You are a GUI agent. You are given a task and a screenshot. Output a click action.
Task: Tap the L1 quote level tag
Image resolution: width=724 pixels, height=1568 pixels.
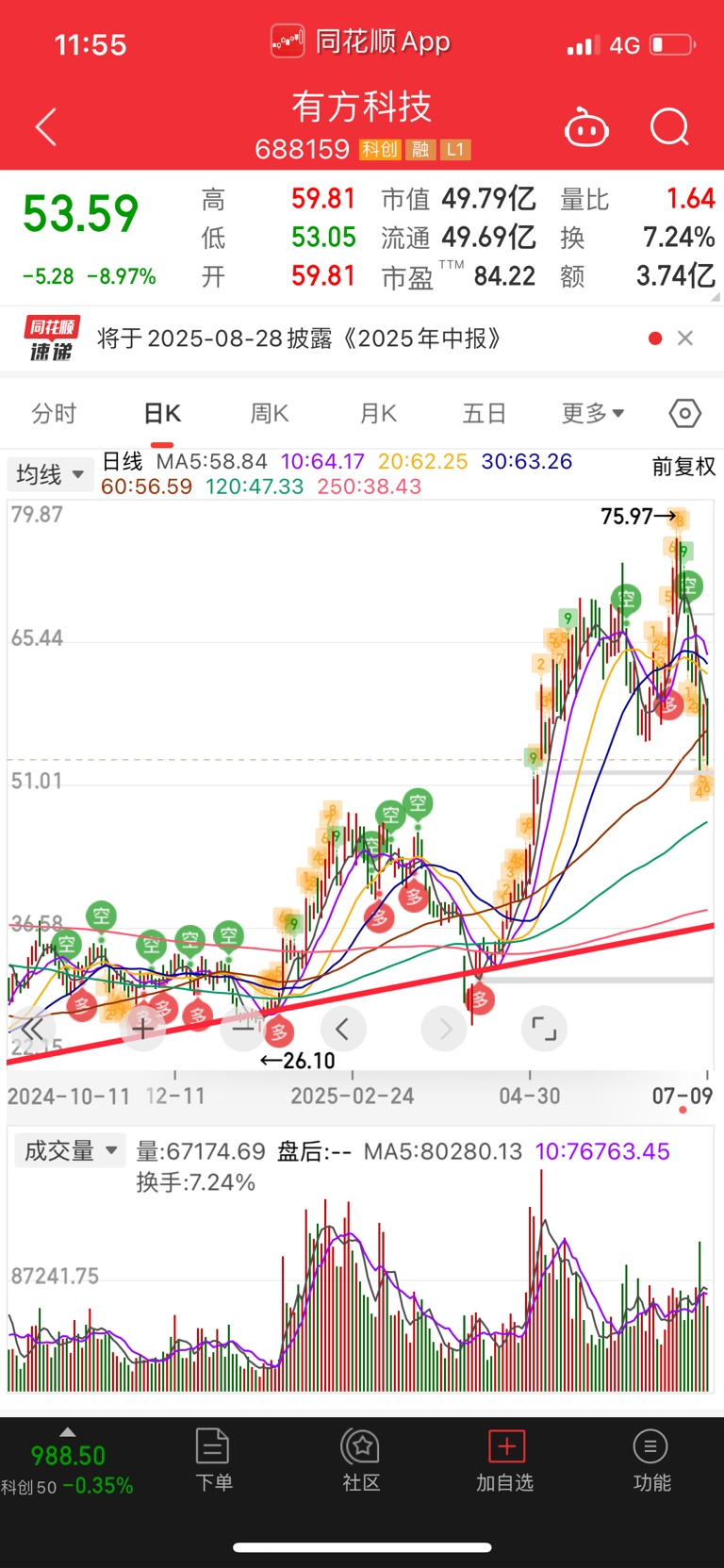tap(455, 150)
